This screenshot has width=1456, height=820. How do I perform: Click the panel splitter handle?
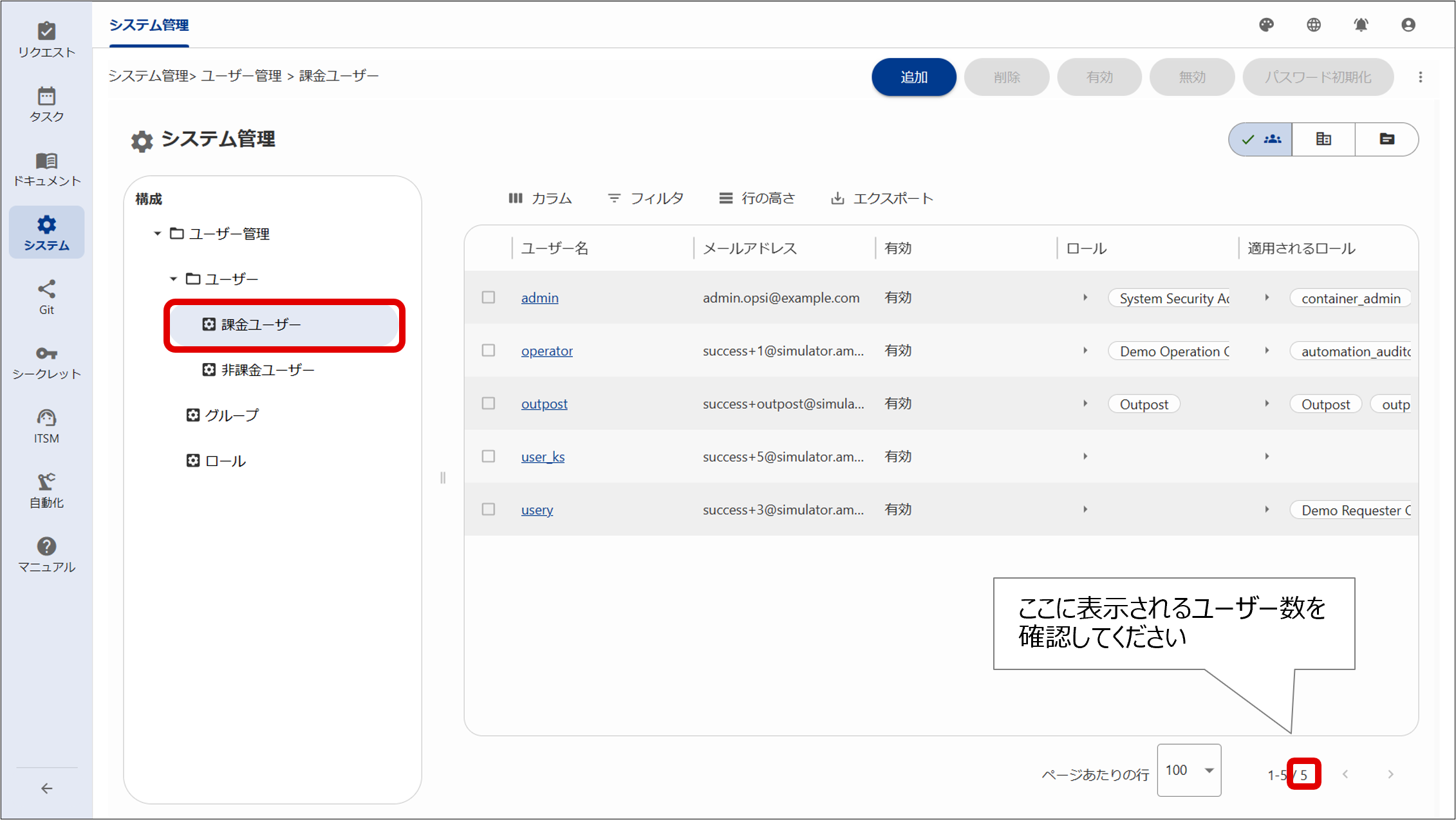click(443, 478)
